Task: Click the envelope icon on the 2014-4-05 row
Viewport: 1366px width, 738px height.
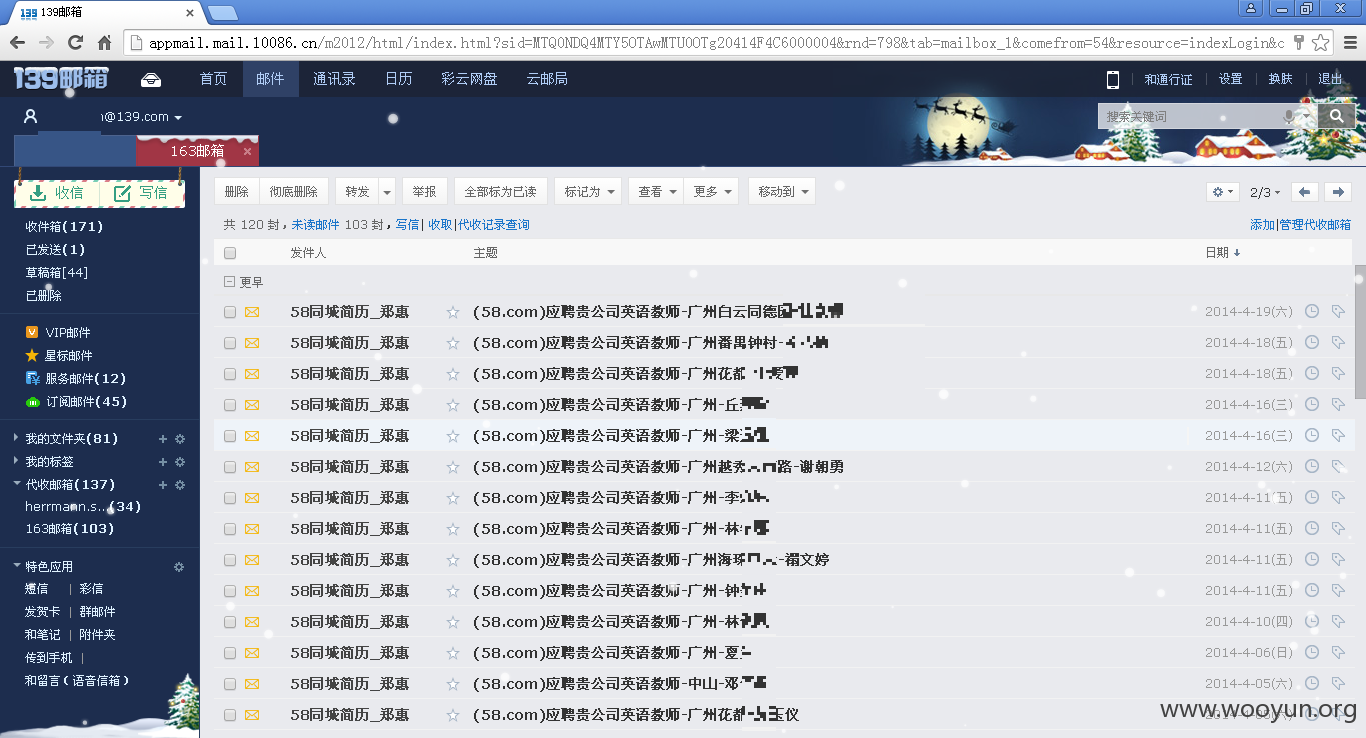Action: pyautogui.click(x=252, y=684)
